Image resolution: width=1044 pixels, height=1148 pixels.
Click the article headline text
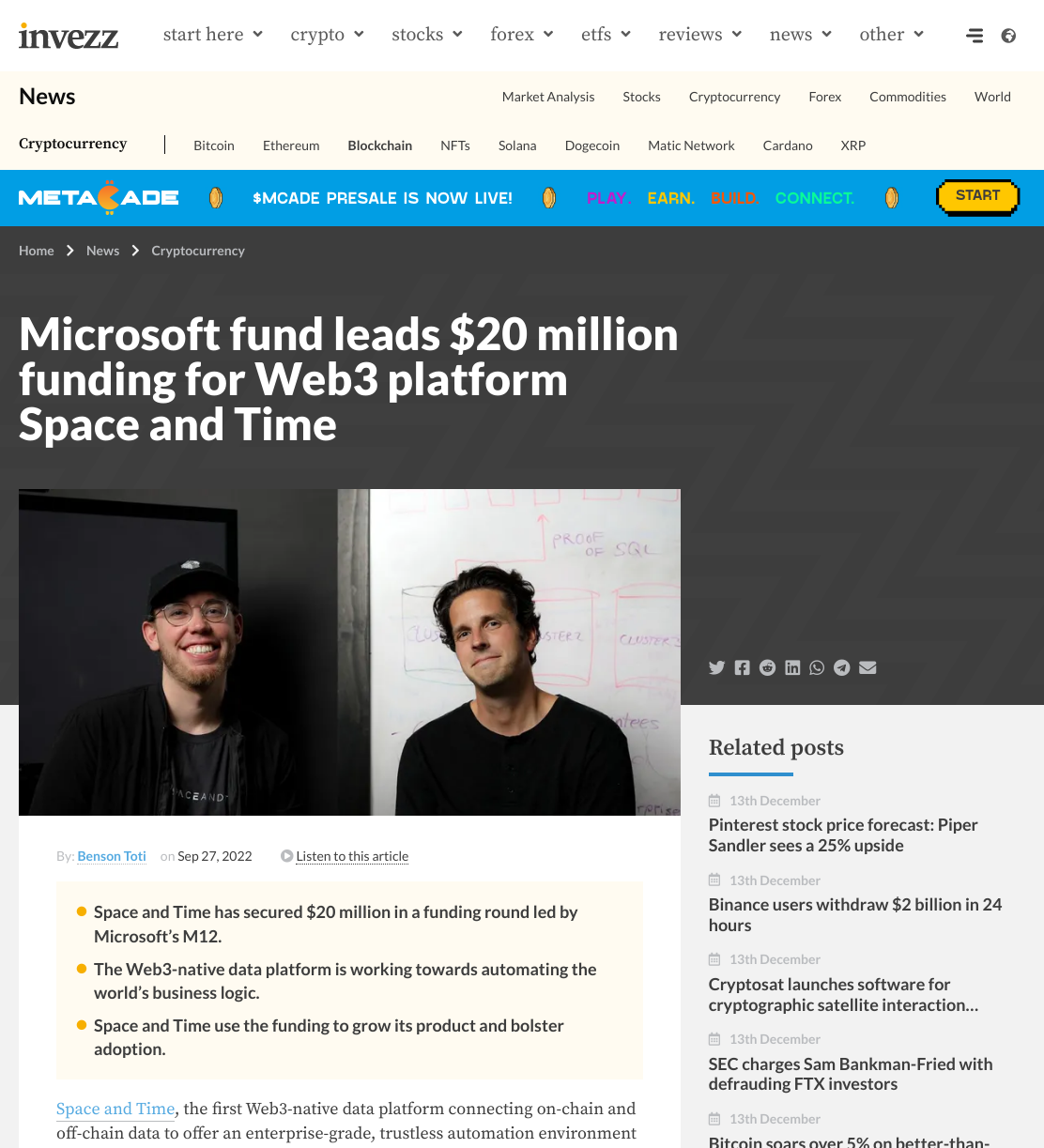[x=348, y=379]
